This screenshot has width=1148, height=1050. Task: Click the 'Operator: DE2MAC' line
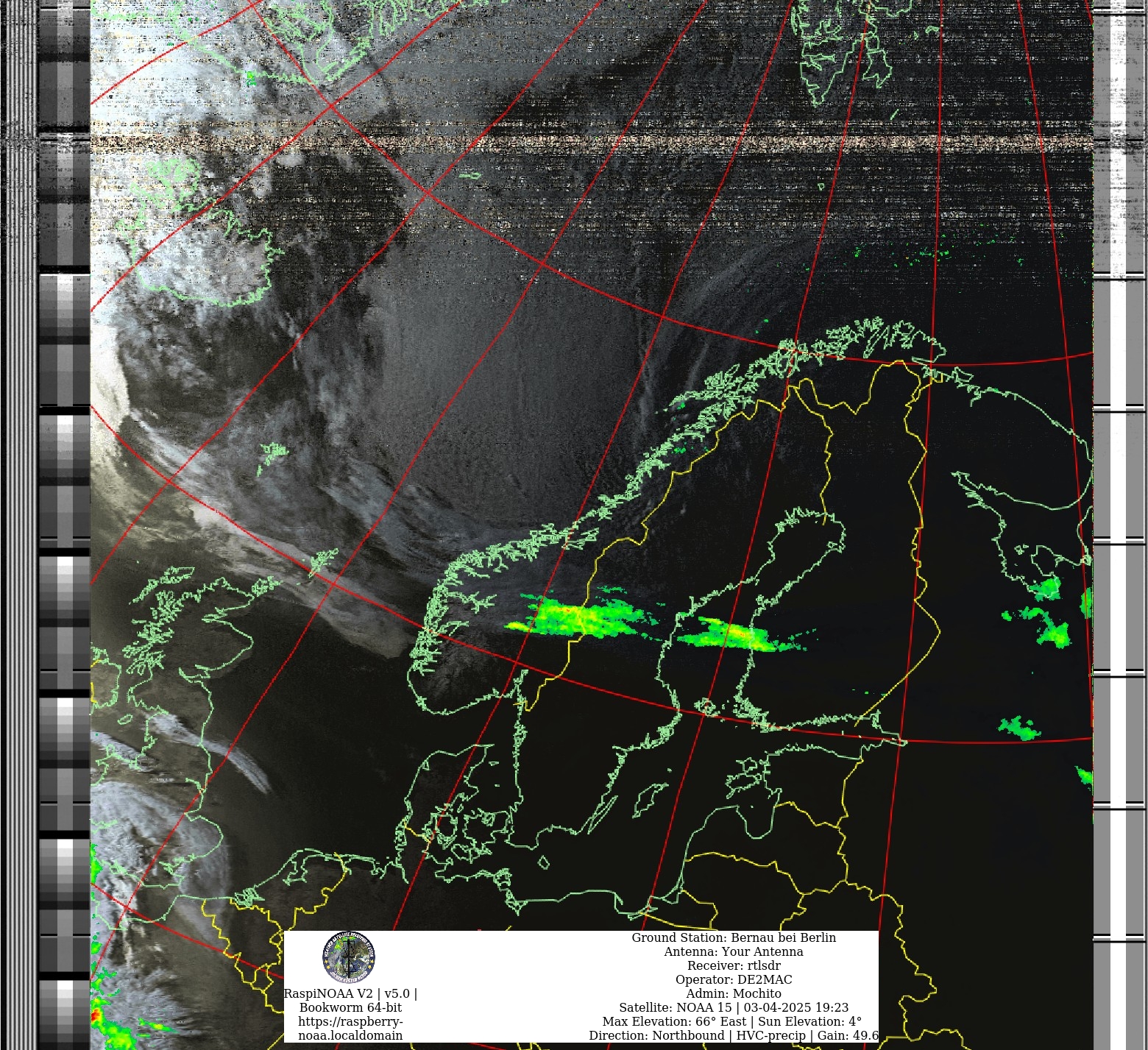pos(734,979)
